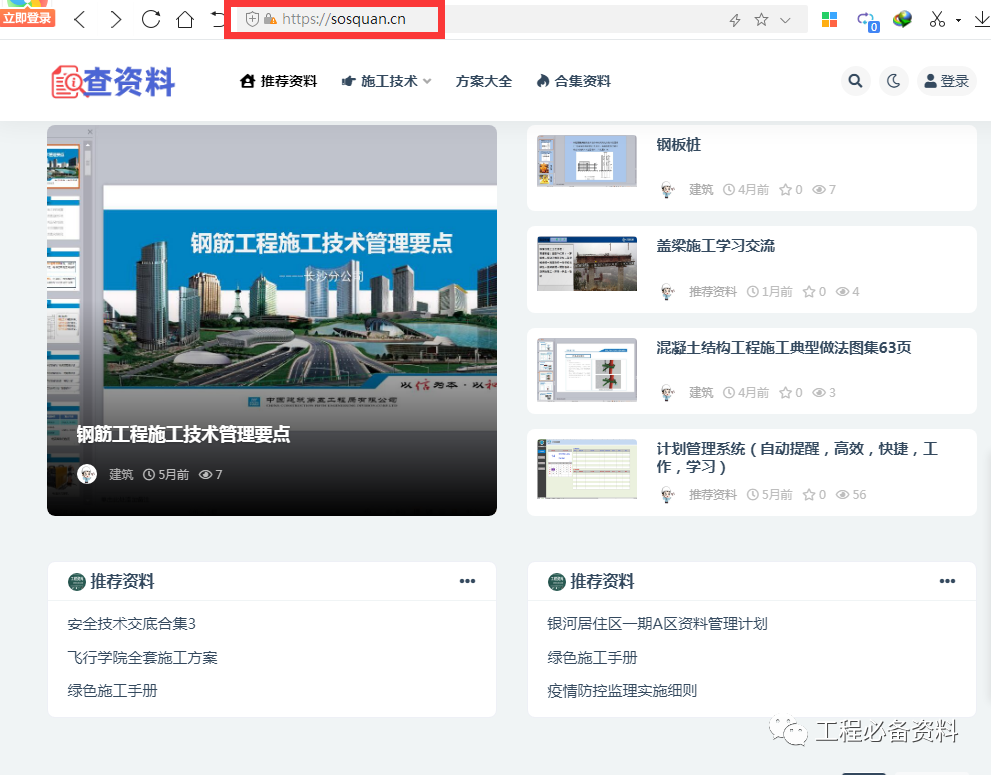Bookmark page with the star icon
The image size is (991, 775).
pyautogui.click(x=761, y=20)
